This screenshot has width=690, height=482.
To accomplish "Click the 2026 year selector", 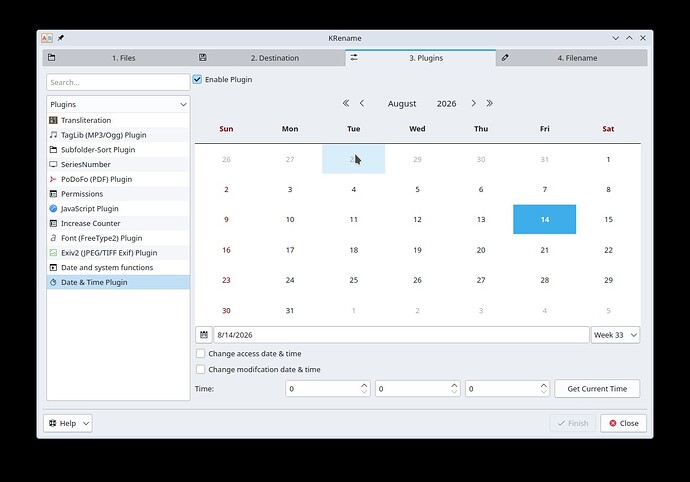I will 446,103.
